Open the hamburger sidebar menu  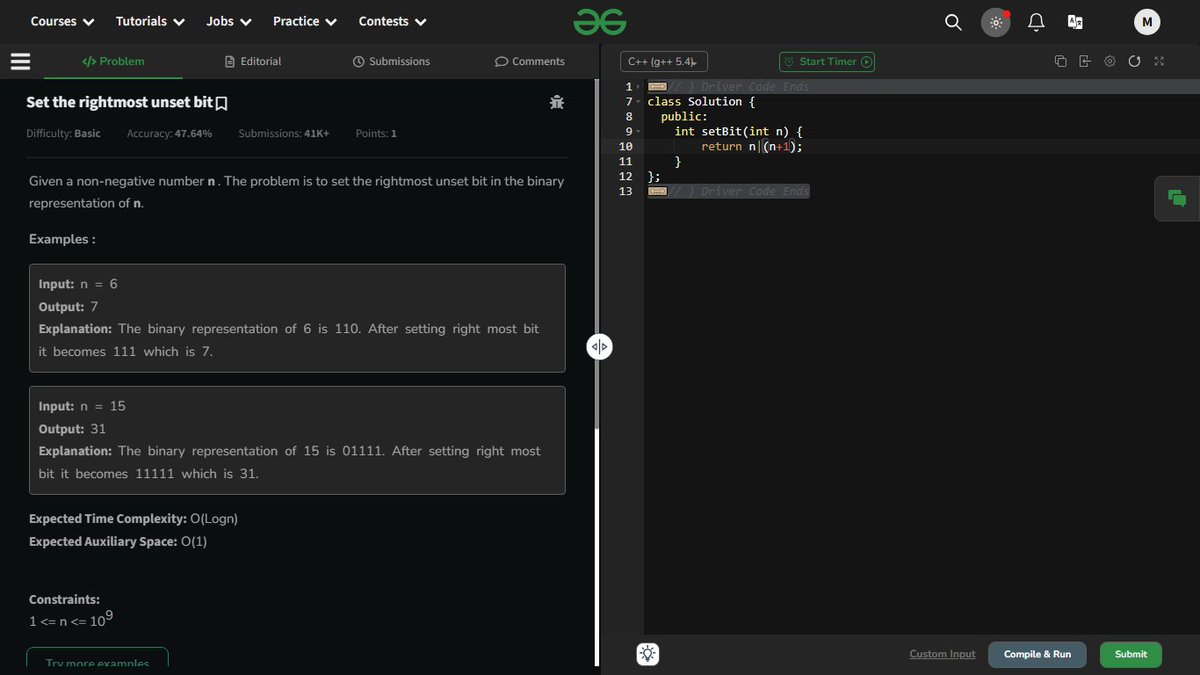coord(20,61)
